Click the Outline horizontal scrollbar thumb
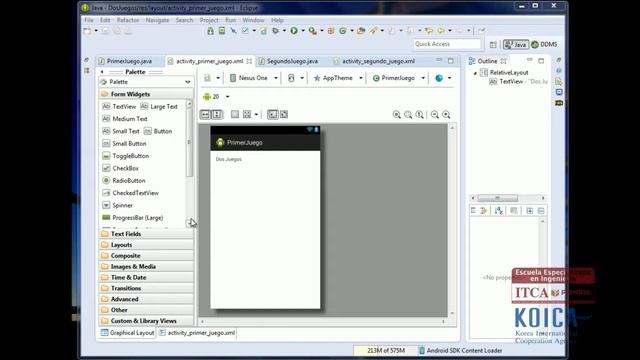 [498, 198]
